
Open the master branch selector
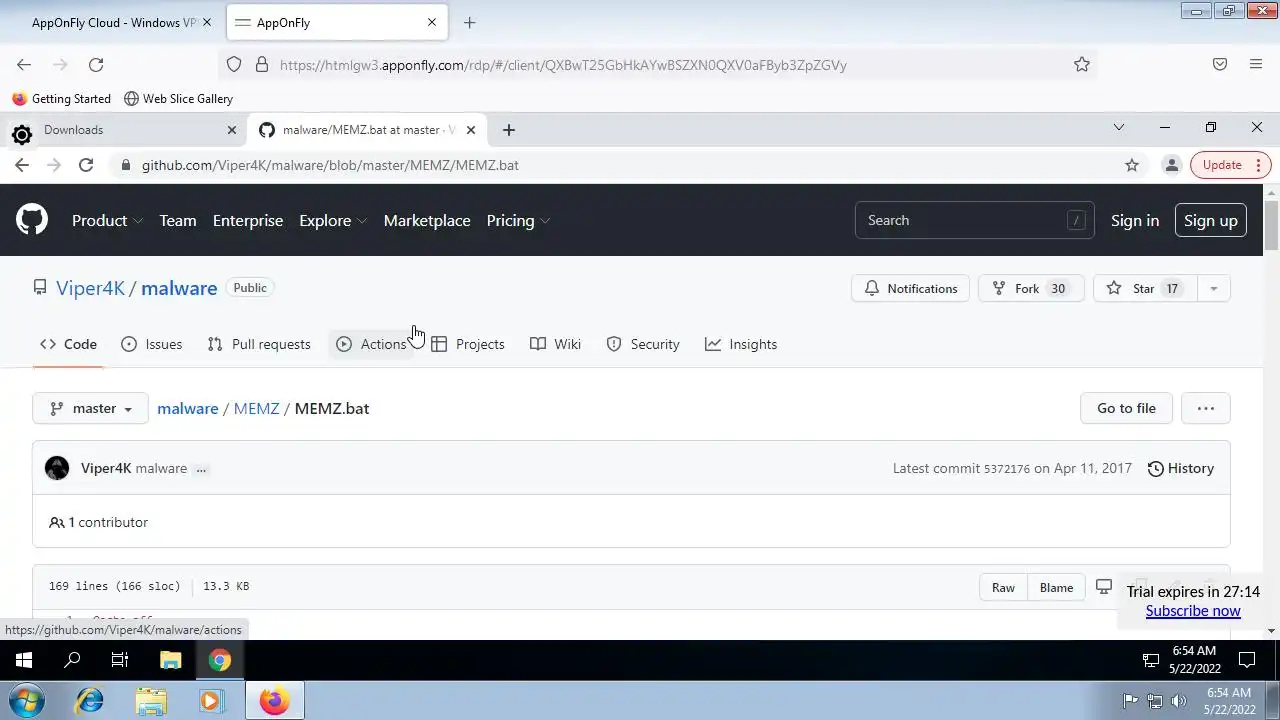tap(90, 408)
